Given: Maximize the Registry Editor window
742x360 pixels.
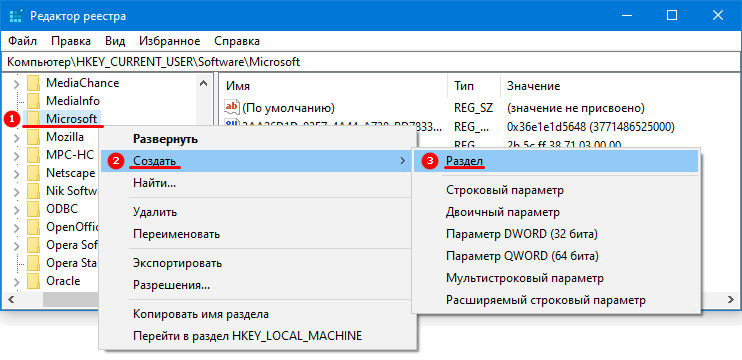Looking at the screenshot, I should [x=671, y=16].
